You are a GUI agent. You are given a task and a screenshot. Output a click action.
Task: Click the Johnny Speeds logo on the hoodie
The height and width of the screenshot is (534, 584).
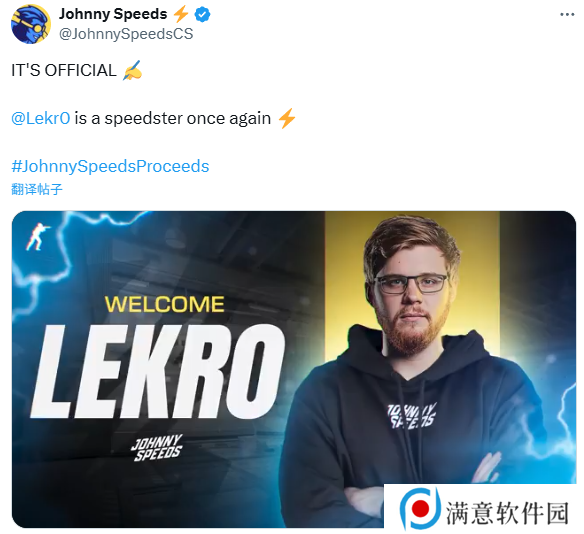412,416
